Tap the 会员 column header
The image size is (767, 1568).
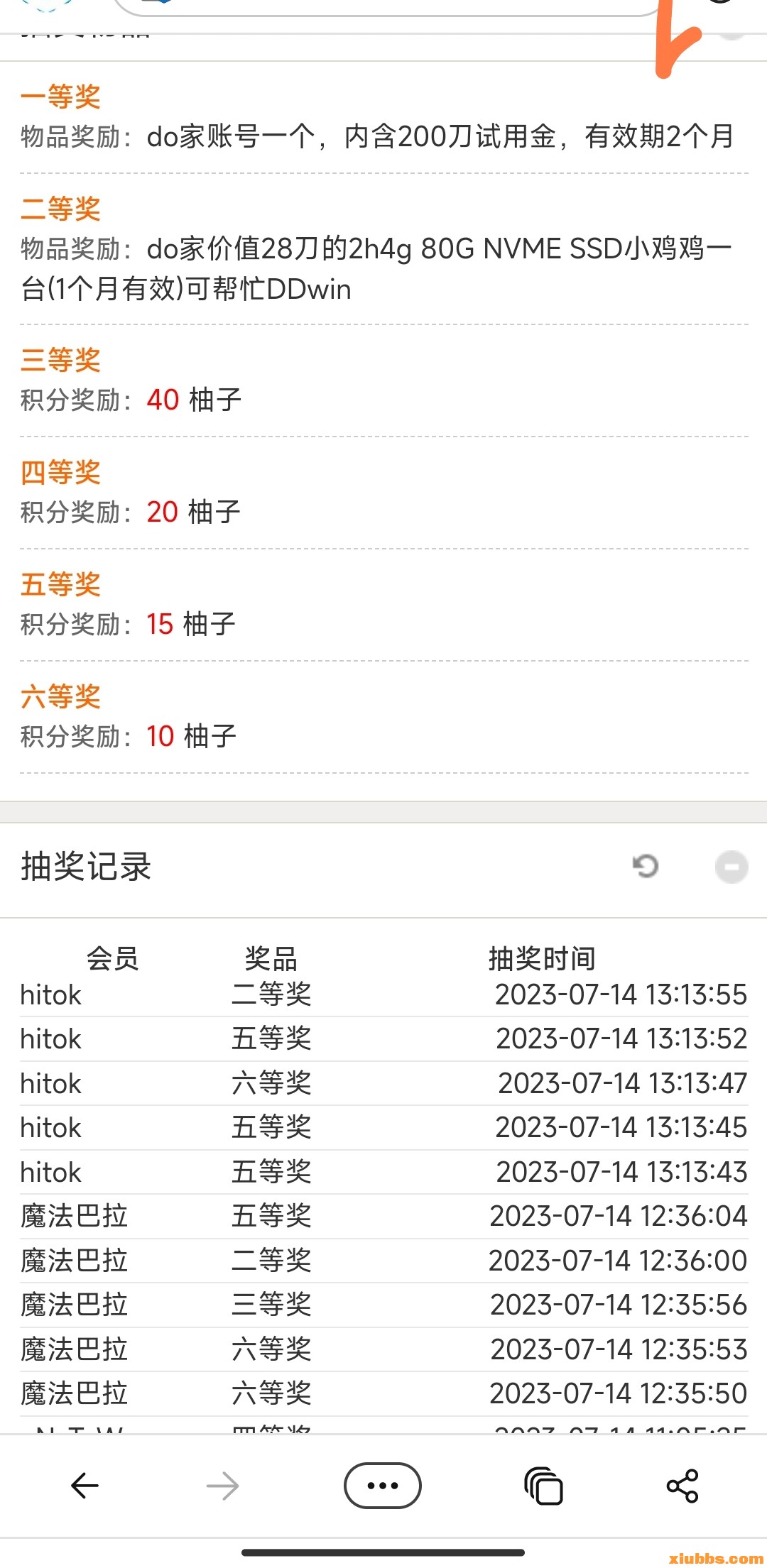click(112, 958)
